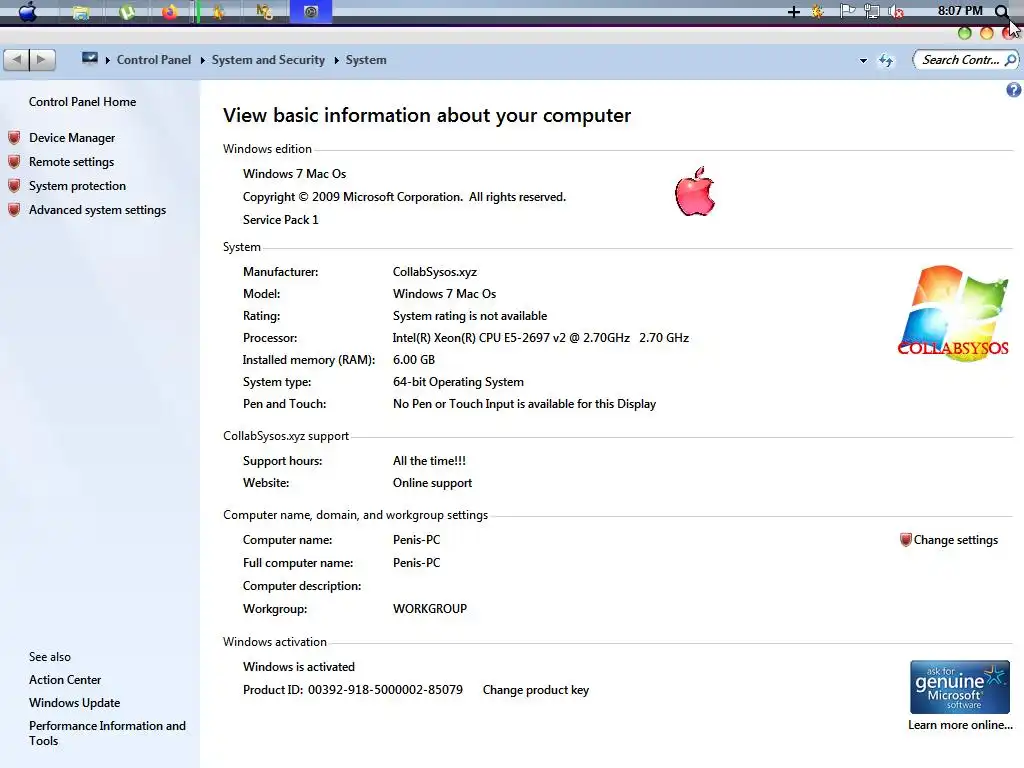Click the orange window button
Screen dimensions: 1024x768
pos(987,33)
